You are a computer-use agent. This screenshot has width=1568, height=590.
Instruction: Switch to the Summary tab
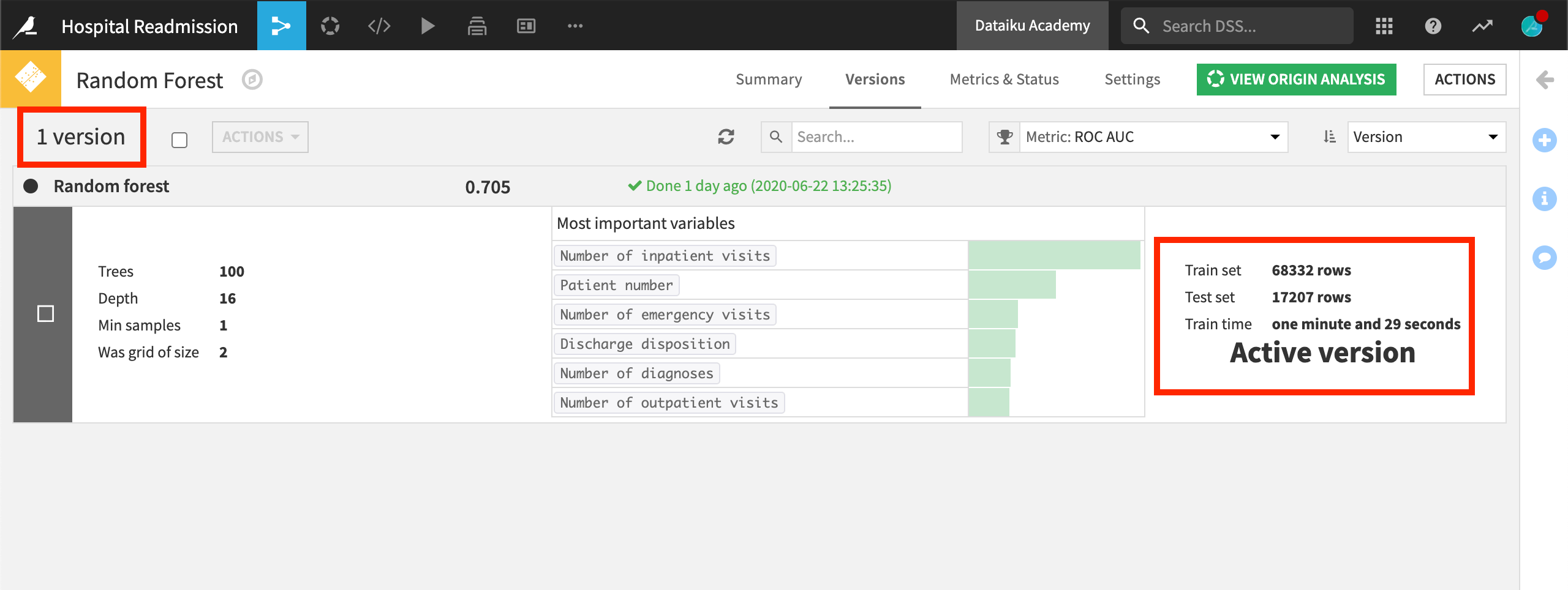coord(769,79)
